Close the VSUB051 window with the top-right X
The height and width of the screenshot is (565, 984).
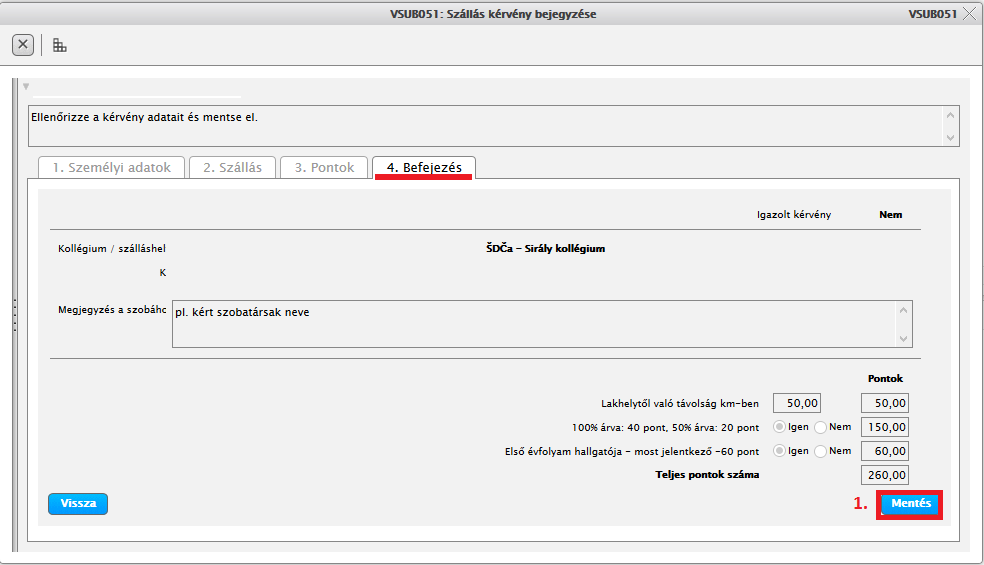pos(969,14)
